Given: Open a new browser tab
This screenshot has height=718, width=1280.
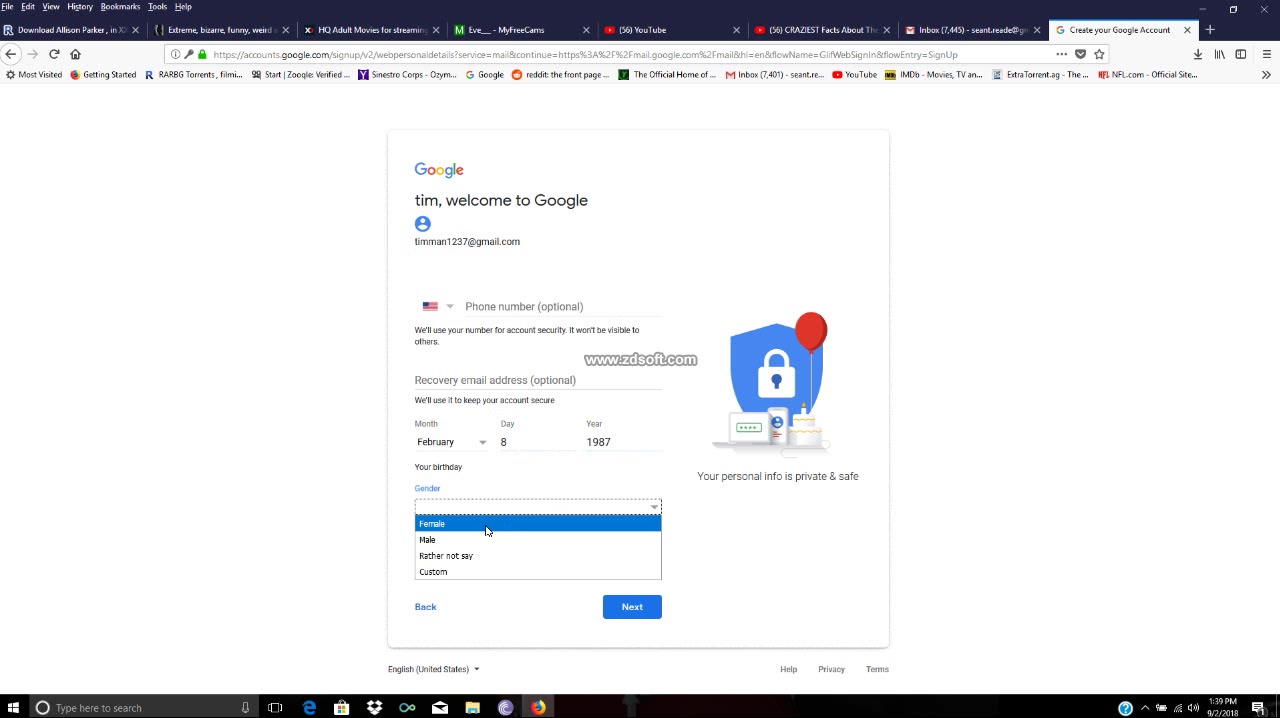Looking at the screenshot, I should coord(1210,30).
